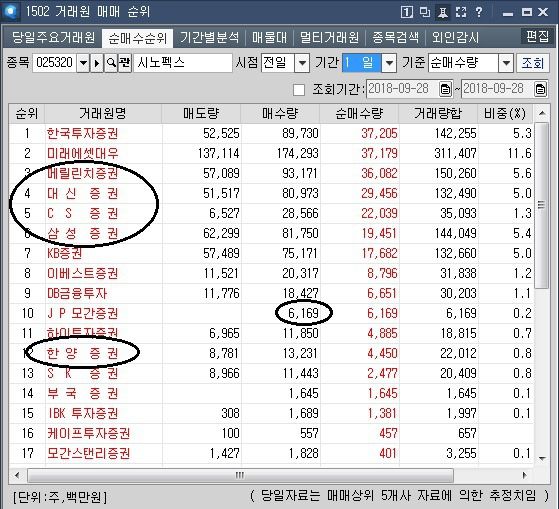Select the 대신증권 broker name

(x=82, y=194)
